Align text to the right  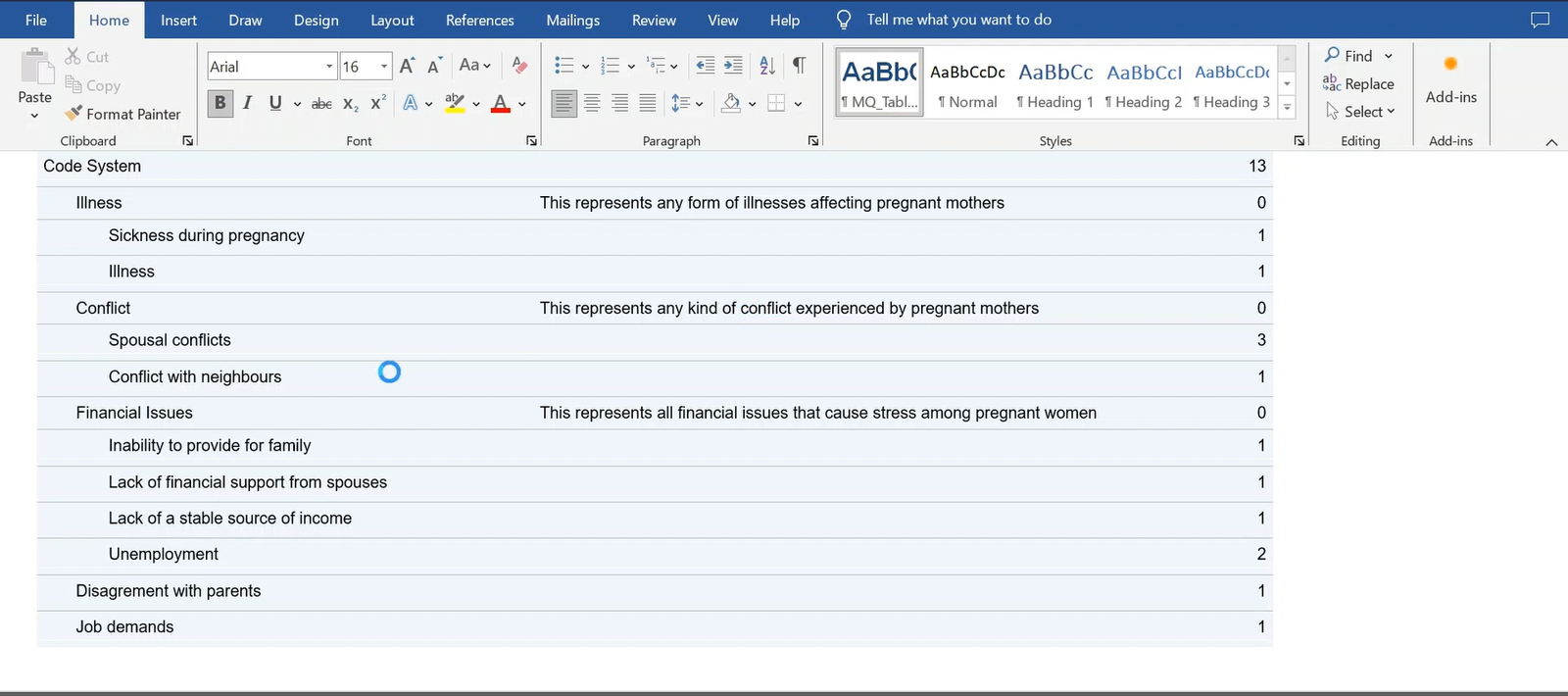click(x=619, y=103)
